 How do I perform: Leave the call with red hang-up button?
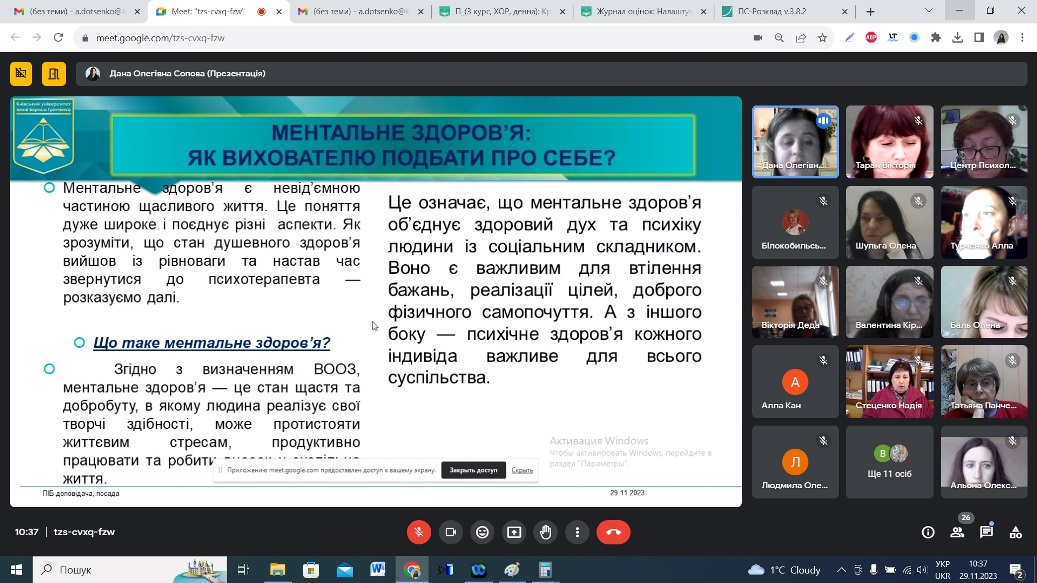(x=614, y=532)
